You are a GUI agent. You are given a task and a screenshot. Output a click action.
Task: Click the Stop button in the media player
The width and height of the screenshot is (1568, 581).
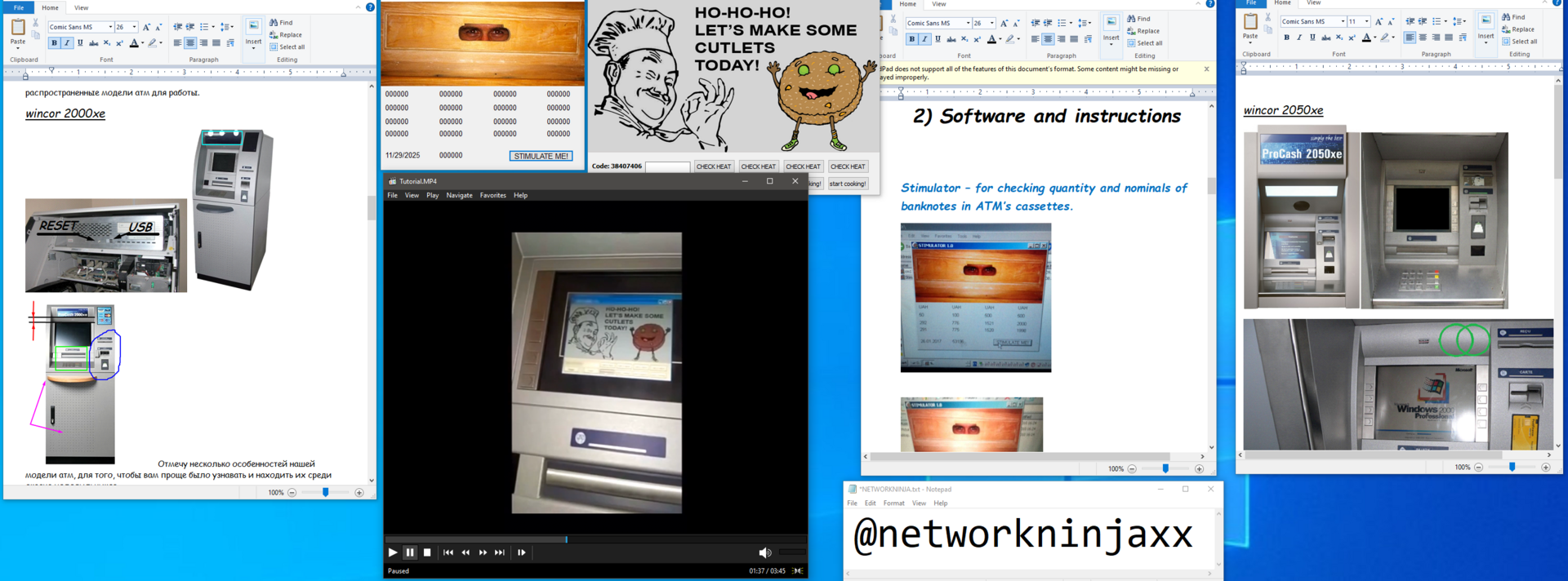tap(427, 552)
